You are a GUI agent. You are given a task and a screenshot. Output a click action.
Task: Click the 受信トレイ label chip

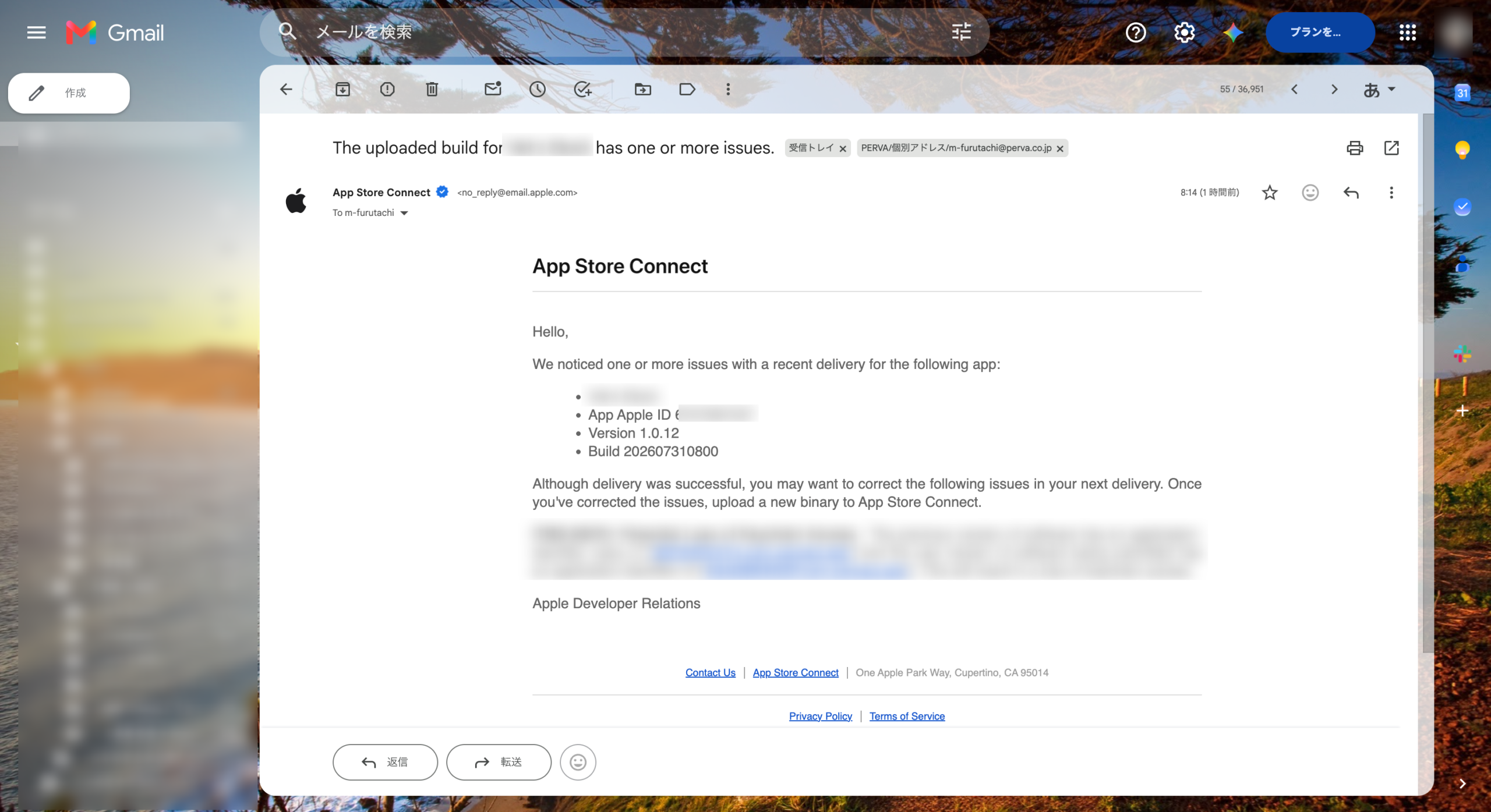pyautogui.click(x=811, y=148)
